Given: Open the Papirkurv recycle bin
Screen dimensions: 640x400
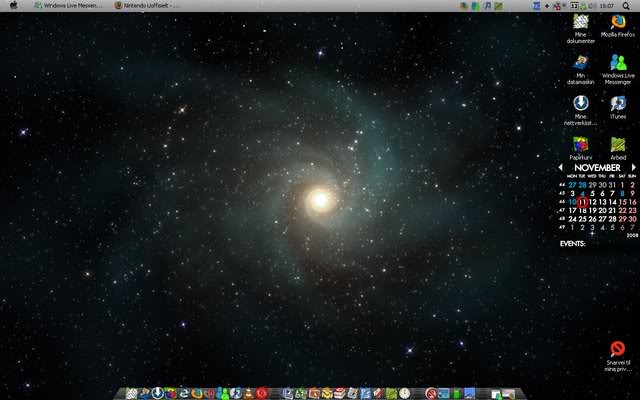Looking at the screenshot, I should coord(580,145).
